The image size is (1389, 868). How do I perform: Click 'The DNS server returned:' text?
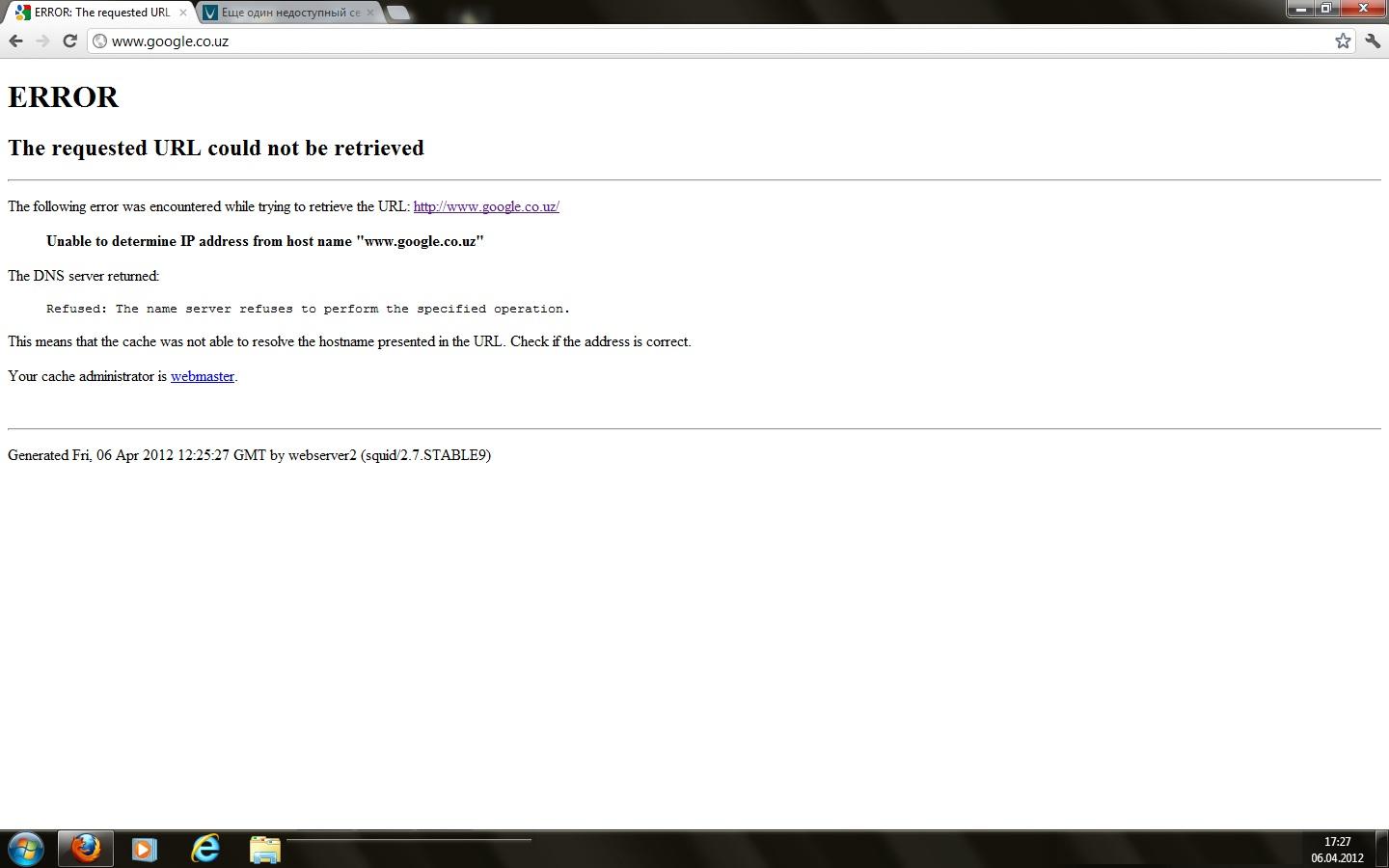coord(84,276)
